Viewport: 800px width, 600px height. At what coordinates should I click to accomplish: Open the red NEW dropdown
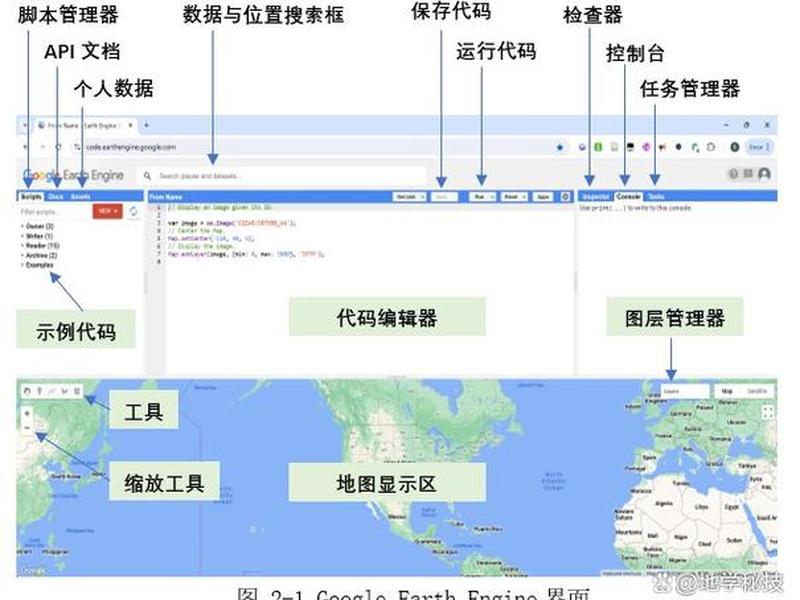pos(108,211)
